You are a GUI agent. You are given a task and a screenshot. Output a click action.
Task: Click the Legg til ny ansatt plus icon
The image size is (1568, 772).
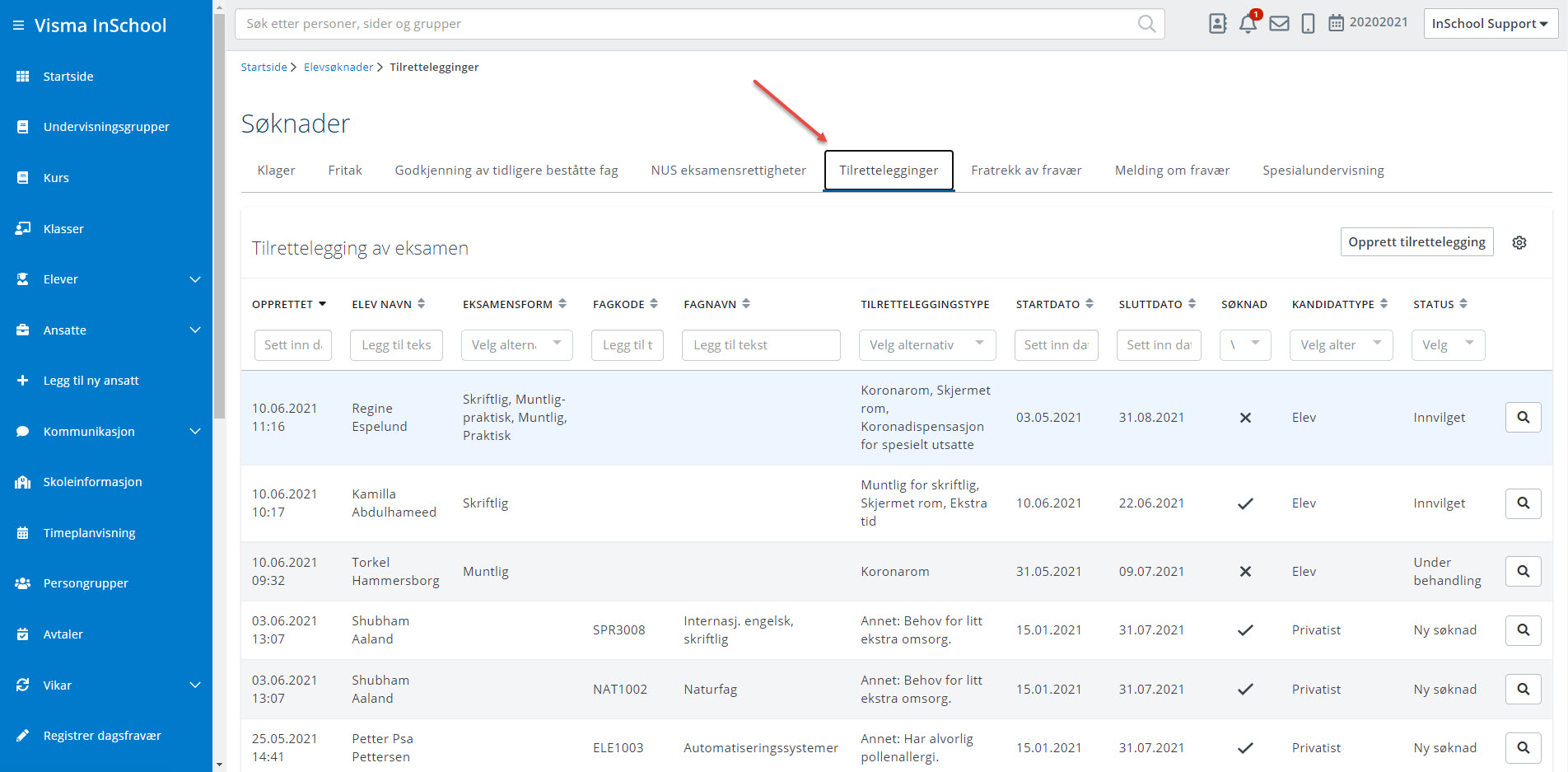23,381
